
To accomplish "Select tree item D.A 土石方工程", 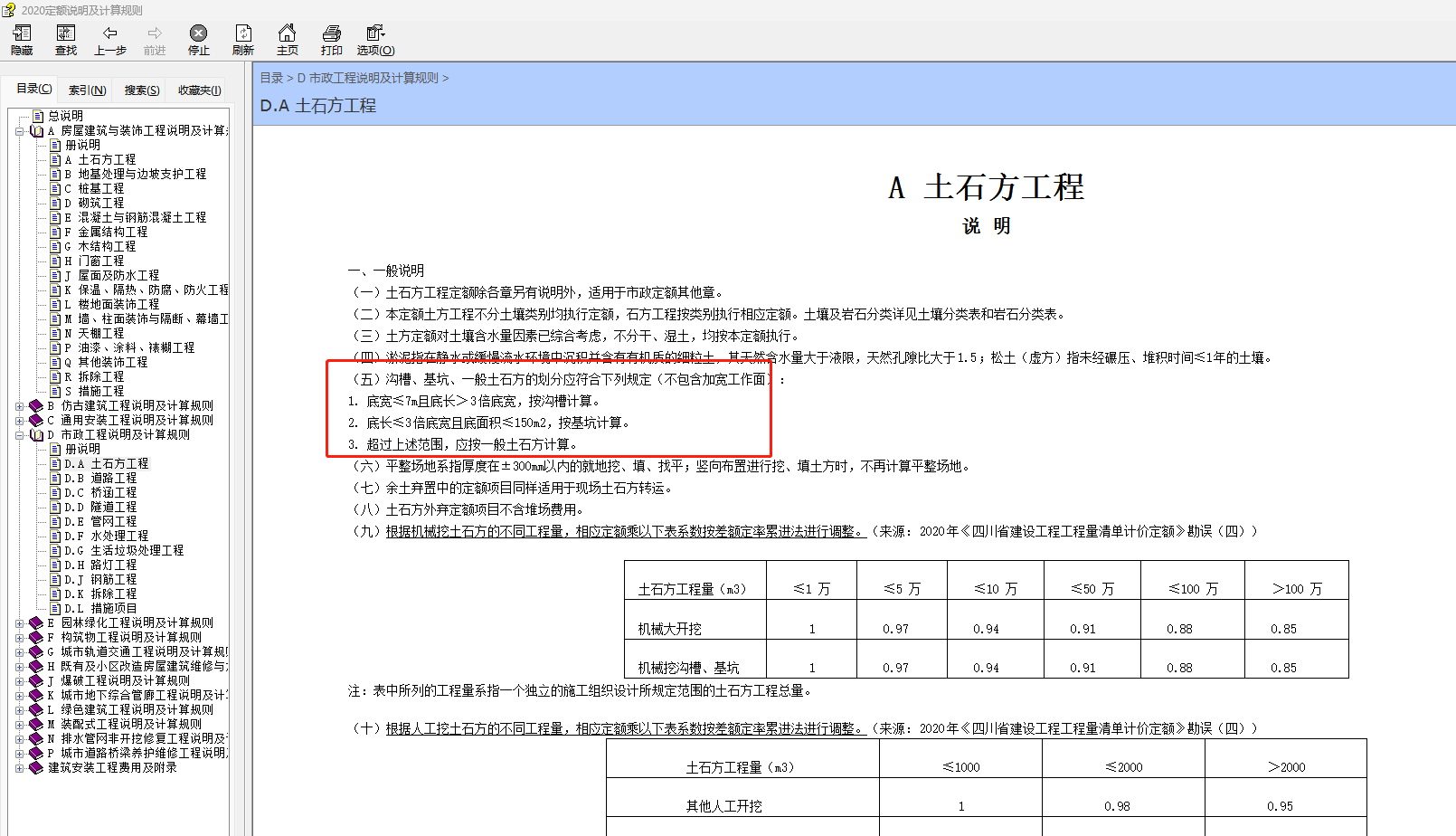I will click(x=106, y=463).
